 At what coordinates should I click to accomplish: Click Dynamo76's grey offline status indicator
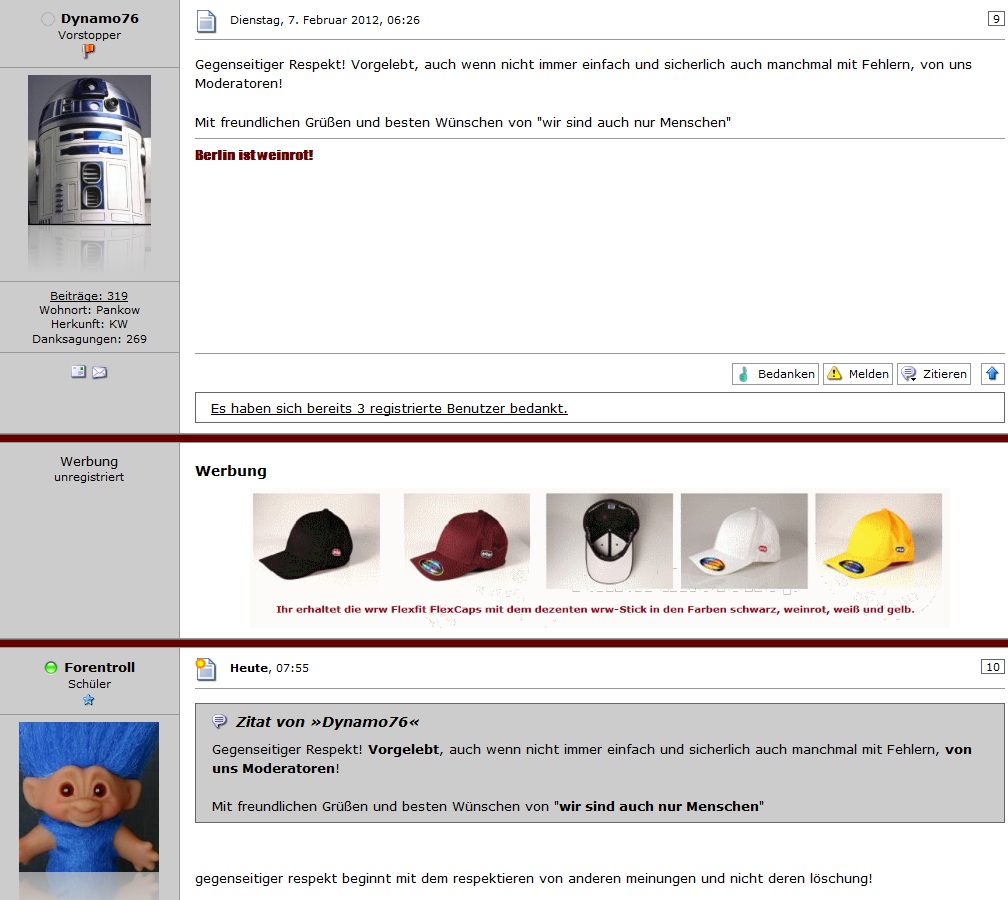[48, 19]
